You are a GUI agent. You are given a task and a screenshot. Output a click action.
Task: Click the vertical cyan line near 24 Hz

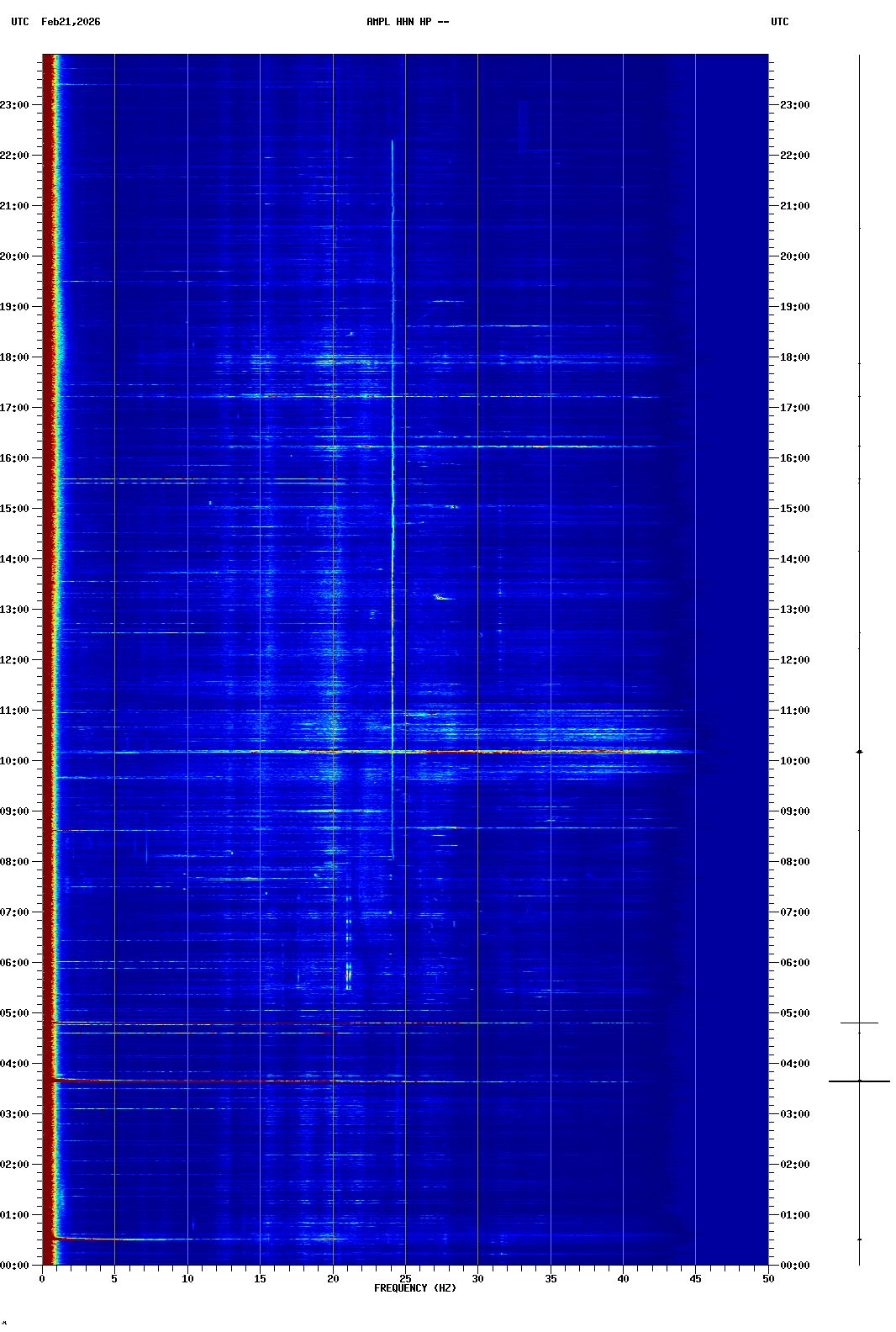coord(393,505)
